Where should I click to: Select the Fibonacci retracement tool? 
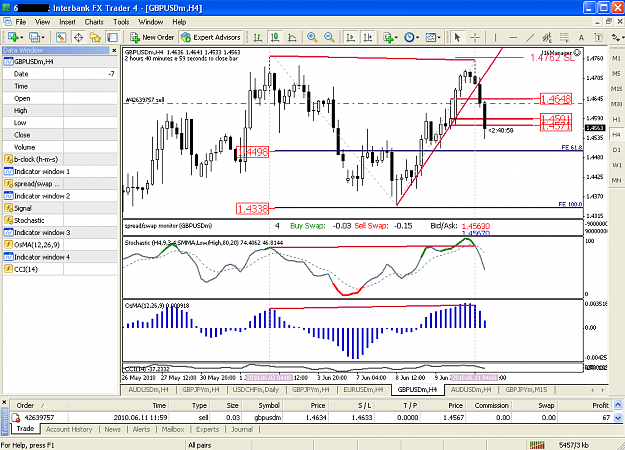point(564,37)
